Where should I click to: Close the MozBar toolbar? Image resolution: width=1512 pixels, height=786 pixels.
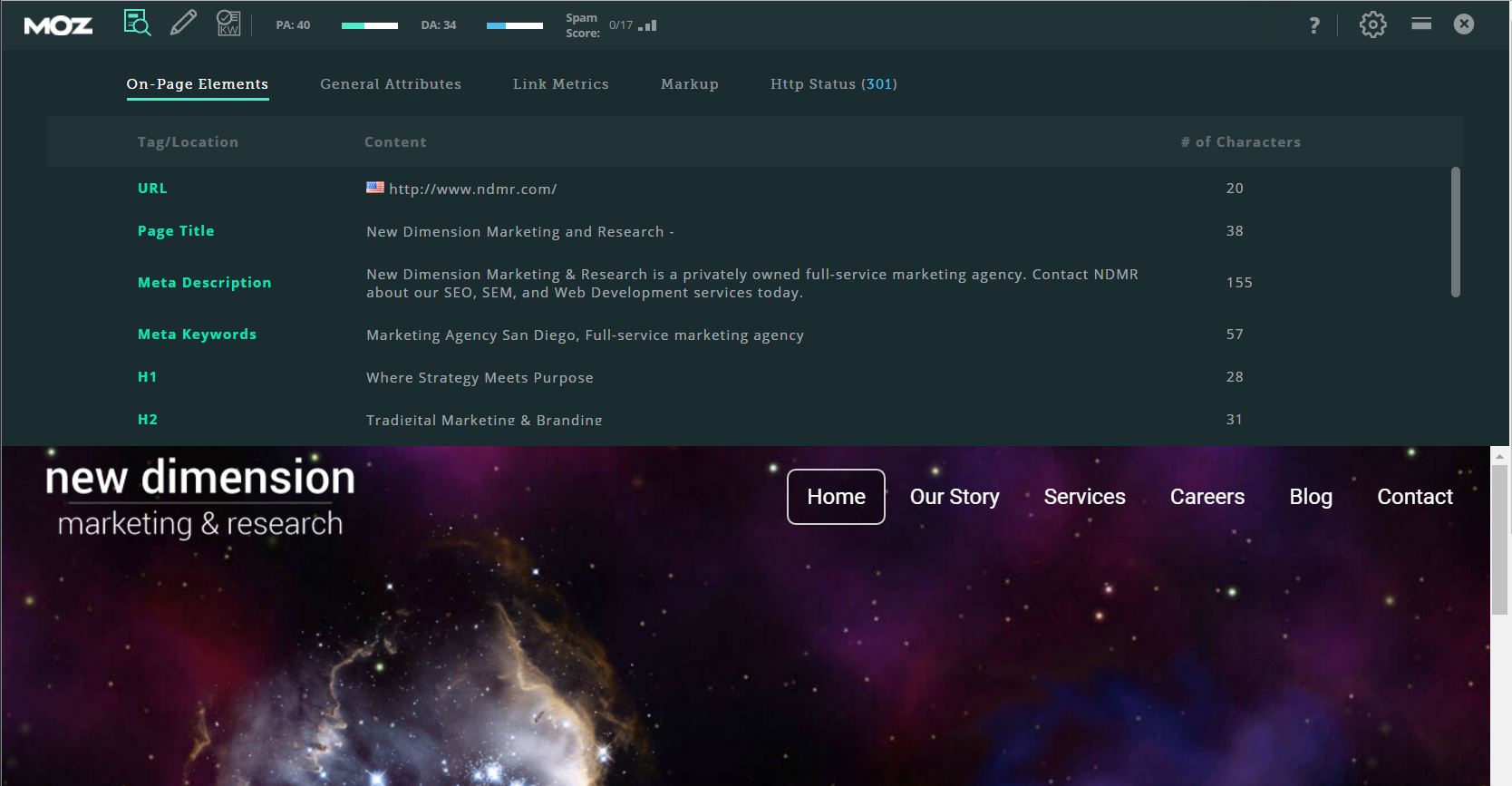[x=1464, y=24]
